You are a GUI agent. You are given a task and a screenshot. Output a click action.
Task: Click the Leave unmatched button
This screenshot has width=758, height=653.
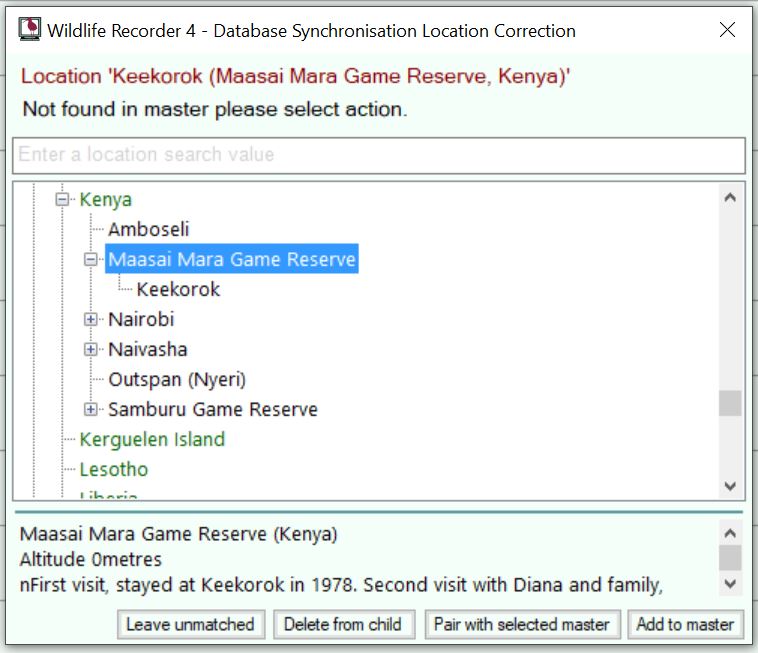click(x=191, y=624)
